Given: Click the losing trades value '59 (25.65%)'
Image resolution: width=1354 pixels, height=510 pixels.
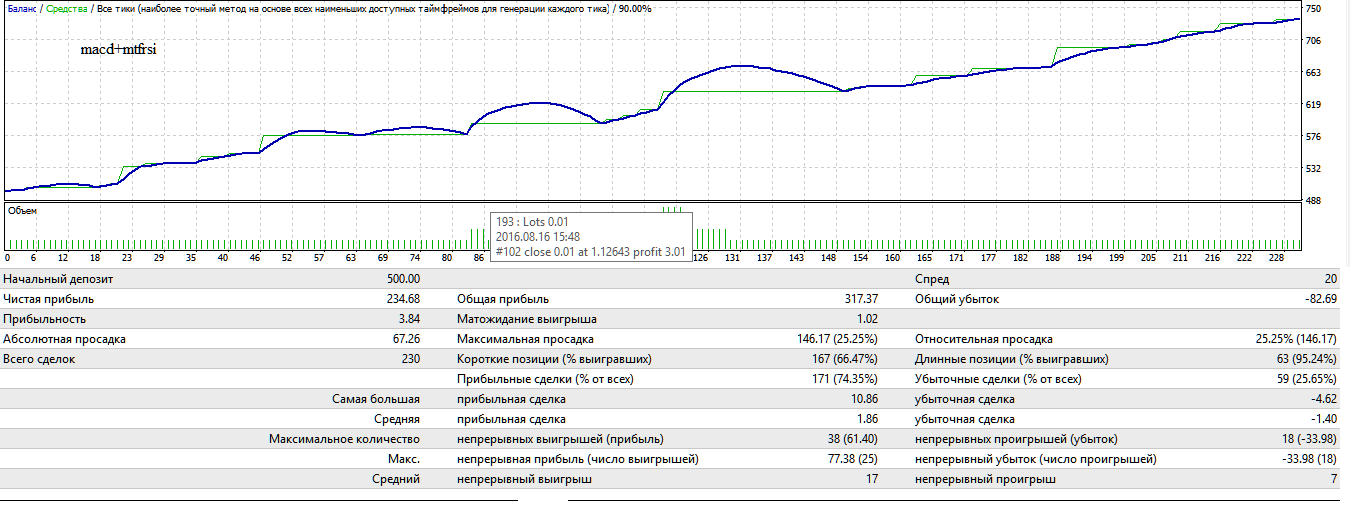Looking at the screenshot, I should click(x=1306, y=379).
